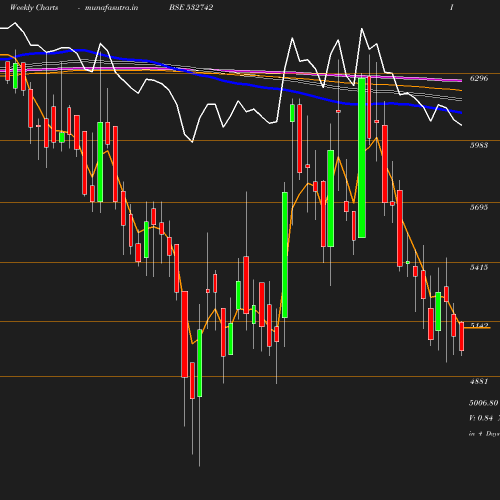Click the 5415 price level label
This screenshot has height=500, width=500.
pyautogui.click(x=479, y=267)
